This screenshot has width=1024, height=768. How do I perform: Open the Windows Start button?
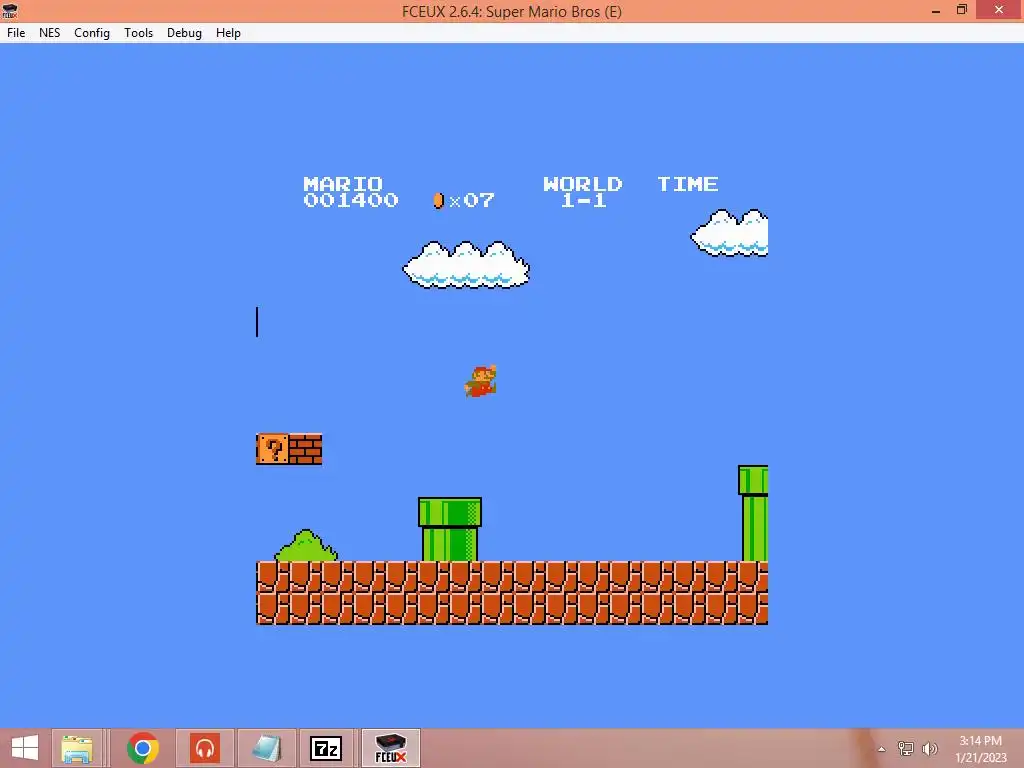pos(25,748)
